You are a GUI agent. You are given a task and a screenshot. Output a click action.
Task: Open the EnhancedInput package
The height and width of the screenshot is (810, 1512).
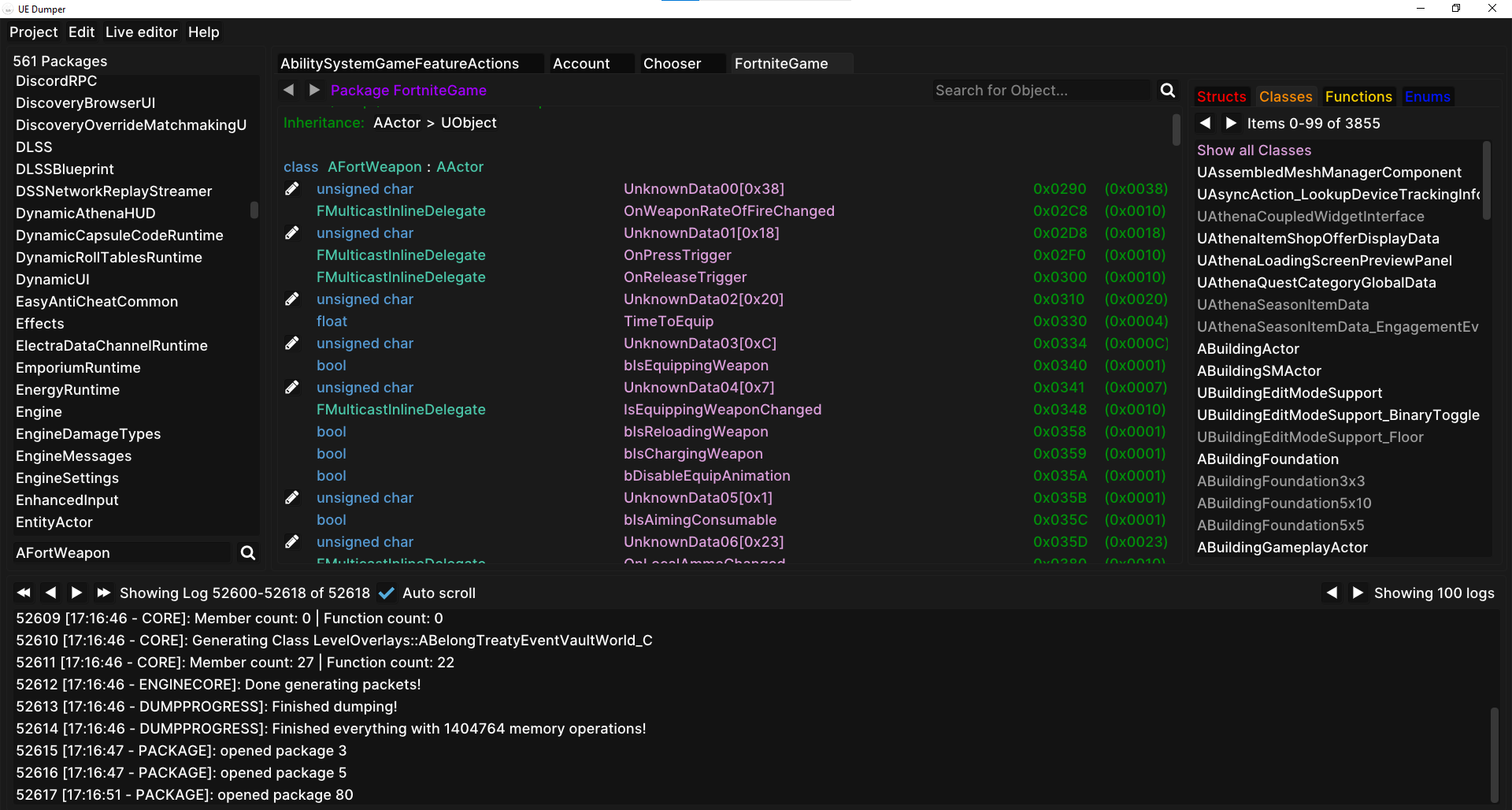coord(67,500)
